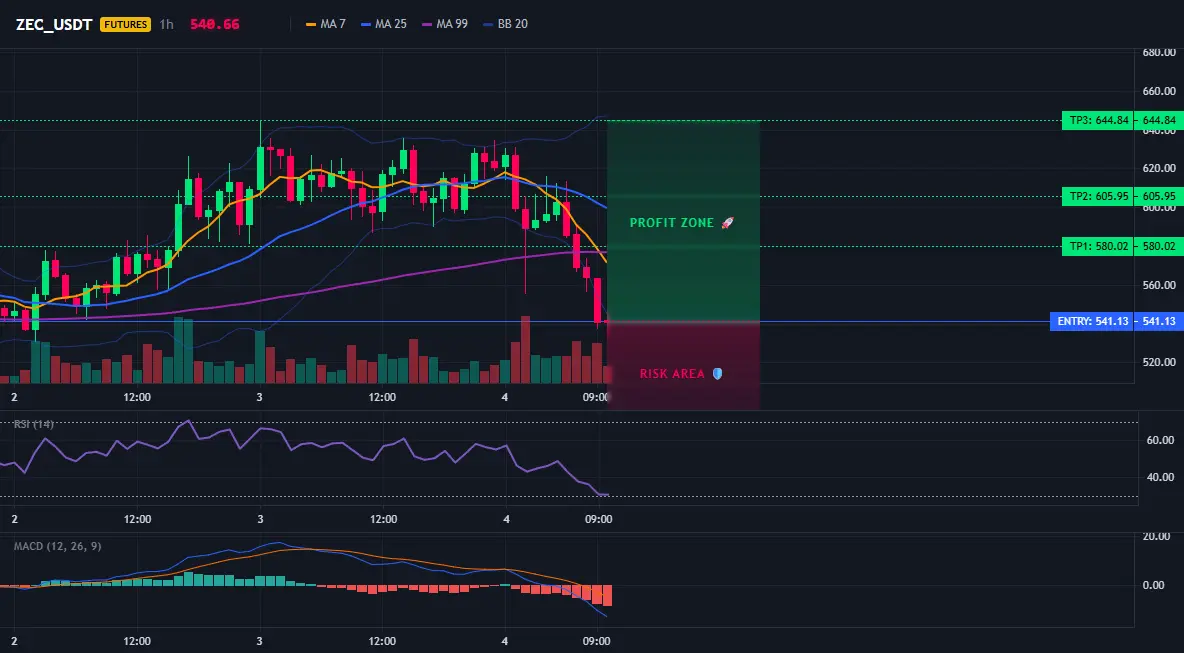The height and width of the screenshot is (653, 1184).
Task: Click the PROFIT ZONE text
Action: 671,223
